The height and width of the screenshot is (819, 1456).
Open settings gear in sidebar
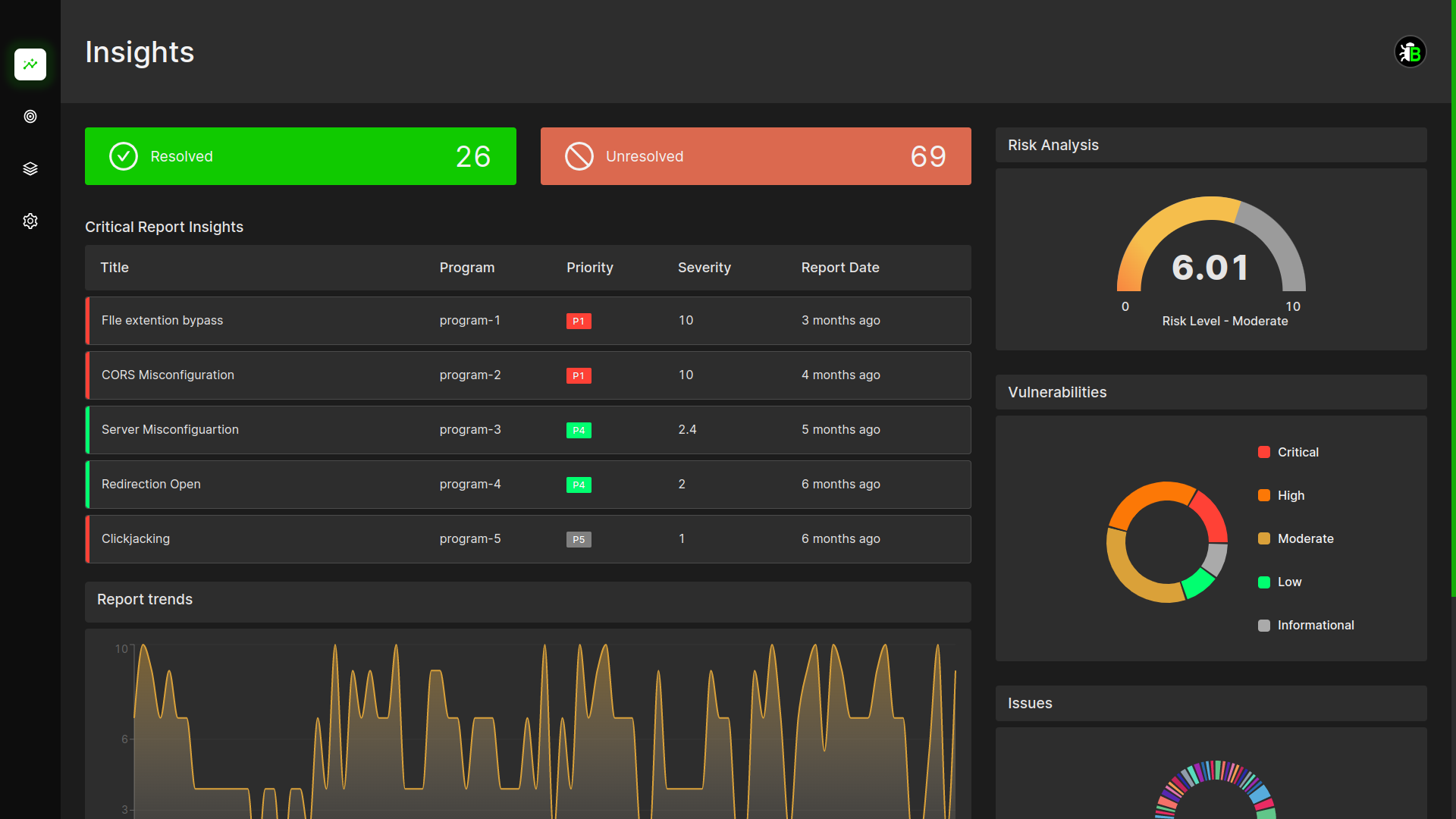click(x=30, y=221)
